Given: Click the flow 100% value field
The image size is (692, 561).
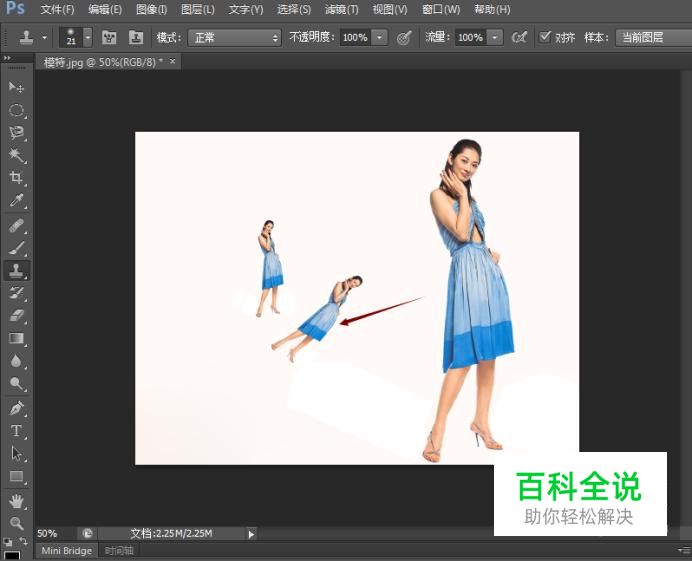Looking at the screenshot, I should [x=471, y=38].
